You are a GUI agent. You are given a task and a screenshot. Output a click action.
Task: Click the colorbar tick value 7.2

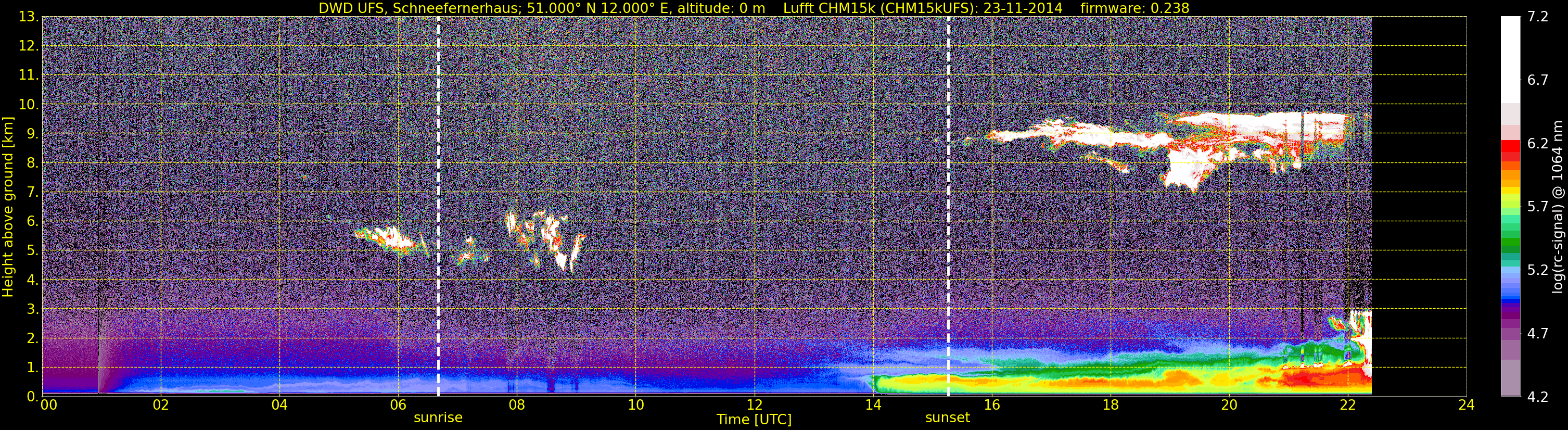(1538, 17)
